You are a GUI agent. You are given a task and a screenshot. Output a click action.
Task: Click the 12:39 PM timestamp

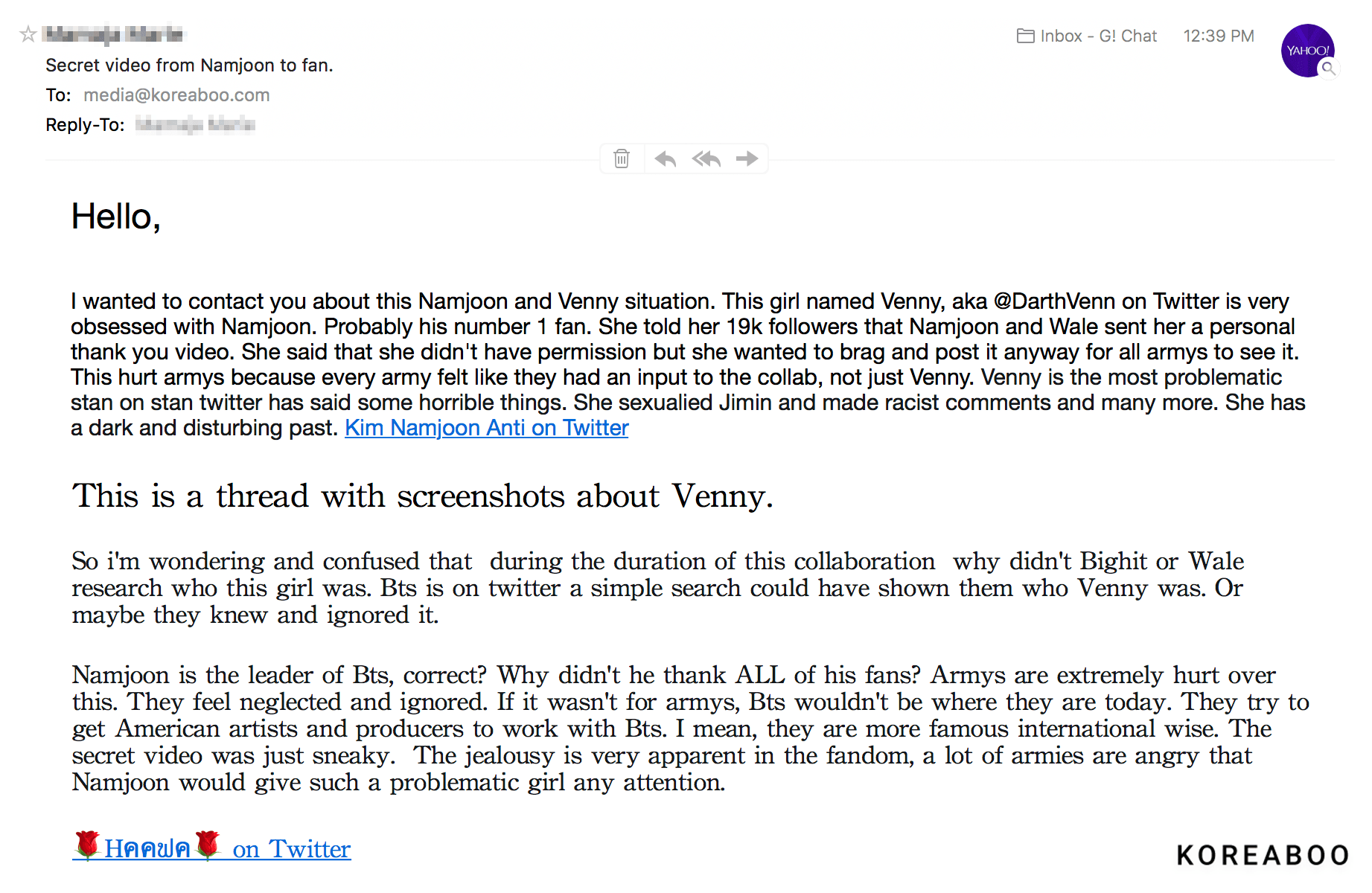[x=1218, y=36]
